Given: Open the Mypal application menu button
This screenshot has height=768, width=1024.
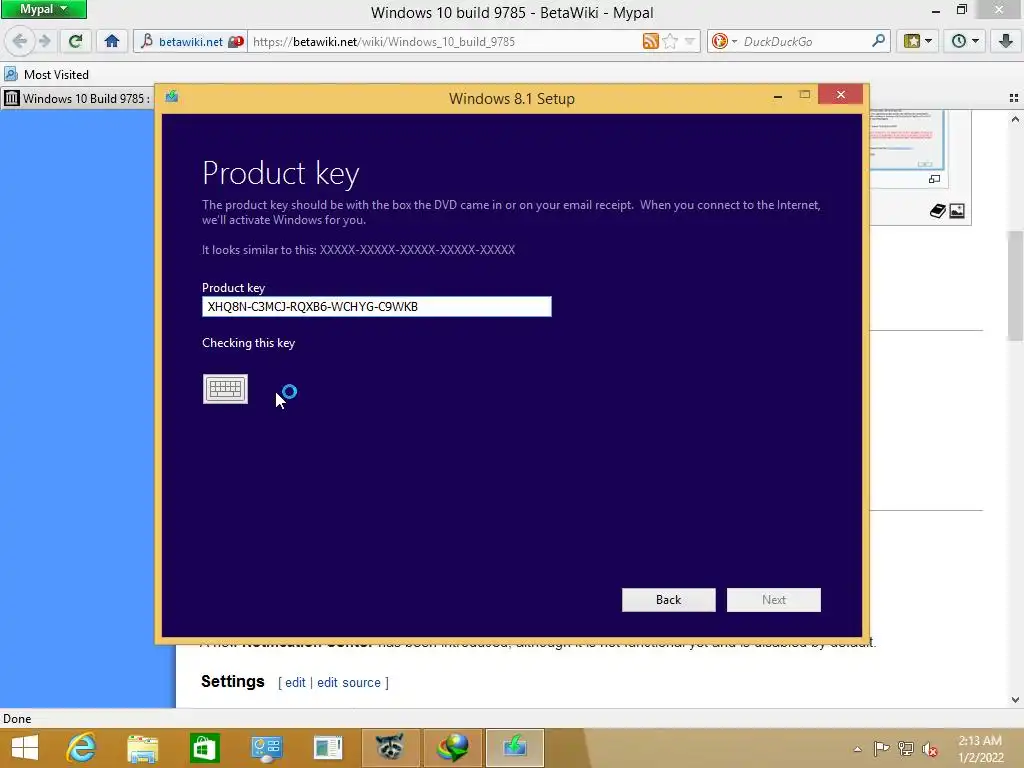Looking at the screenshot, I should click(43, 9).
